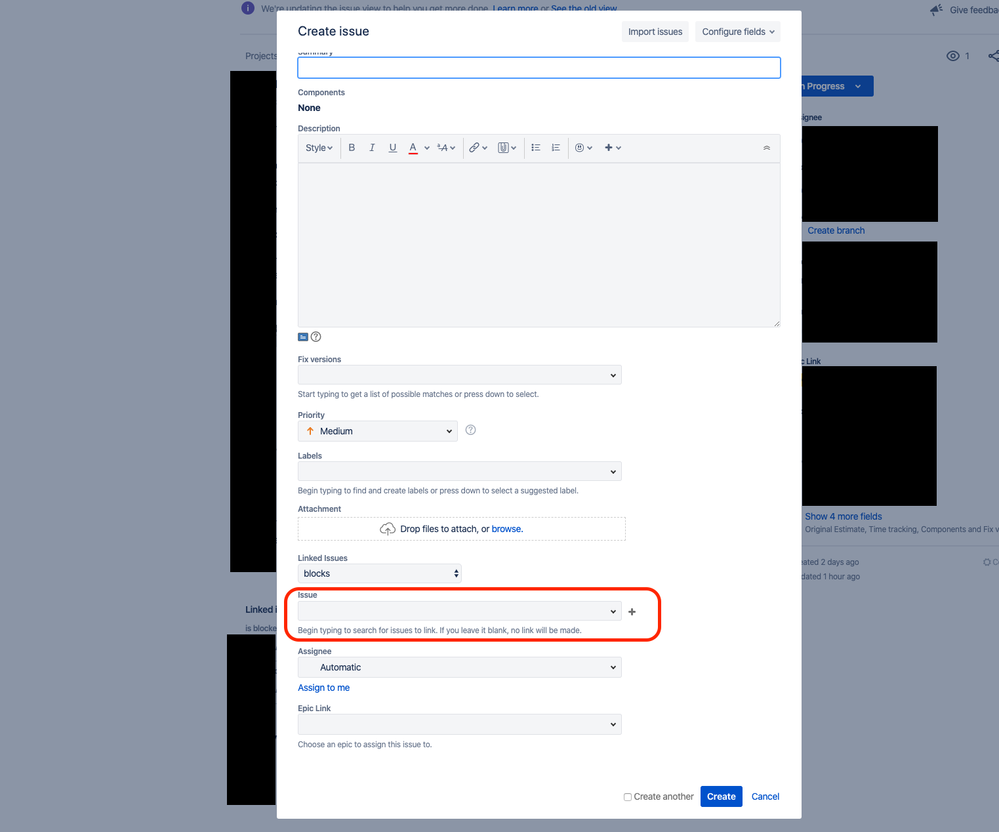The width and height of the screenshot is (999, 832).
Task: Open the insert more (+) dropdown
Action: point(612,148)
